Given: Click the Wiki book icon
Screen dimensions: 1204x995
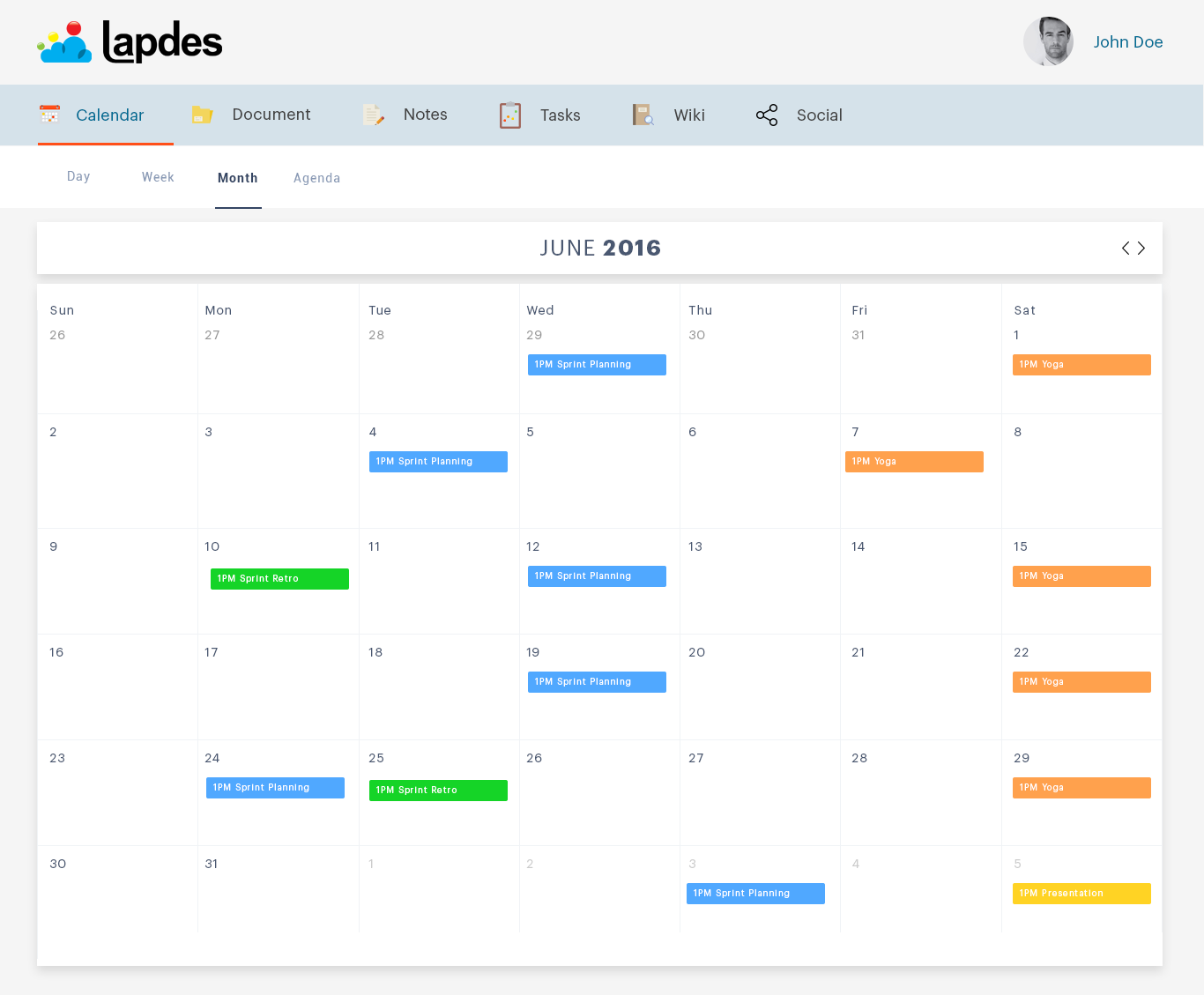Looking at the screenshot, I should [642, 114].
